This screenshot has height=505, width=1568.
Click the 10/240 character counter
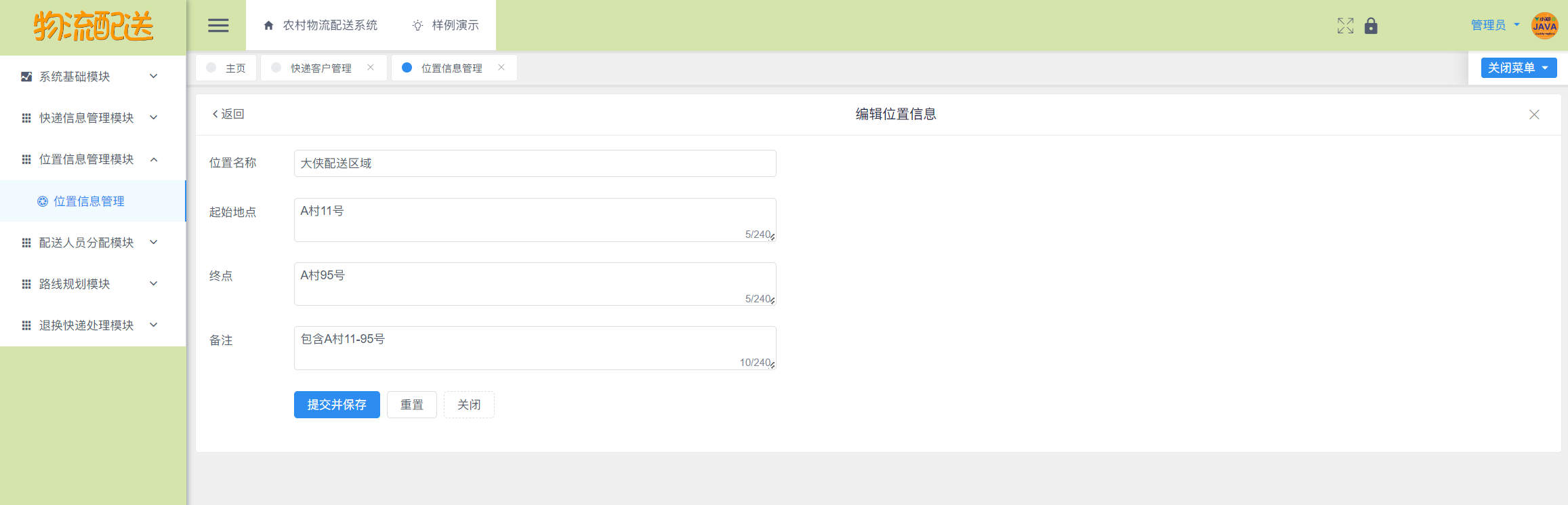(x=755, y=363)
